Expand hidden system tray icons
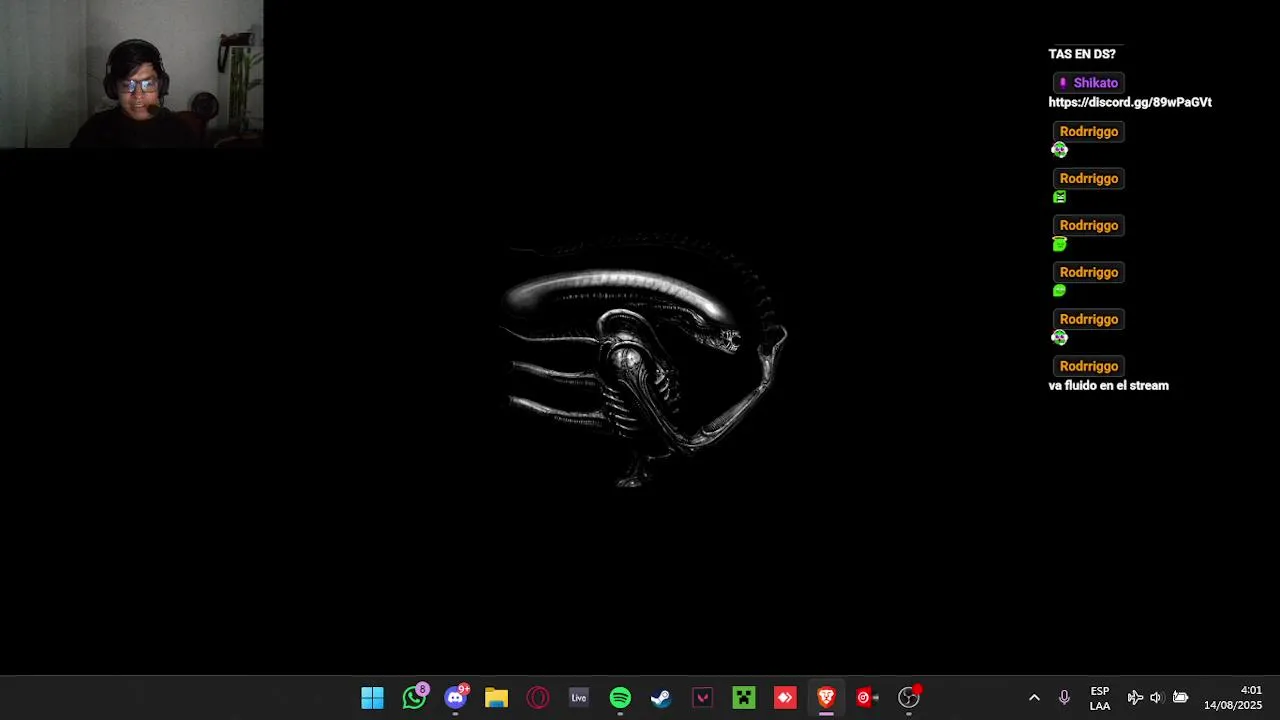1280x720 pixels. [1034, 698]
